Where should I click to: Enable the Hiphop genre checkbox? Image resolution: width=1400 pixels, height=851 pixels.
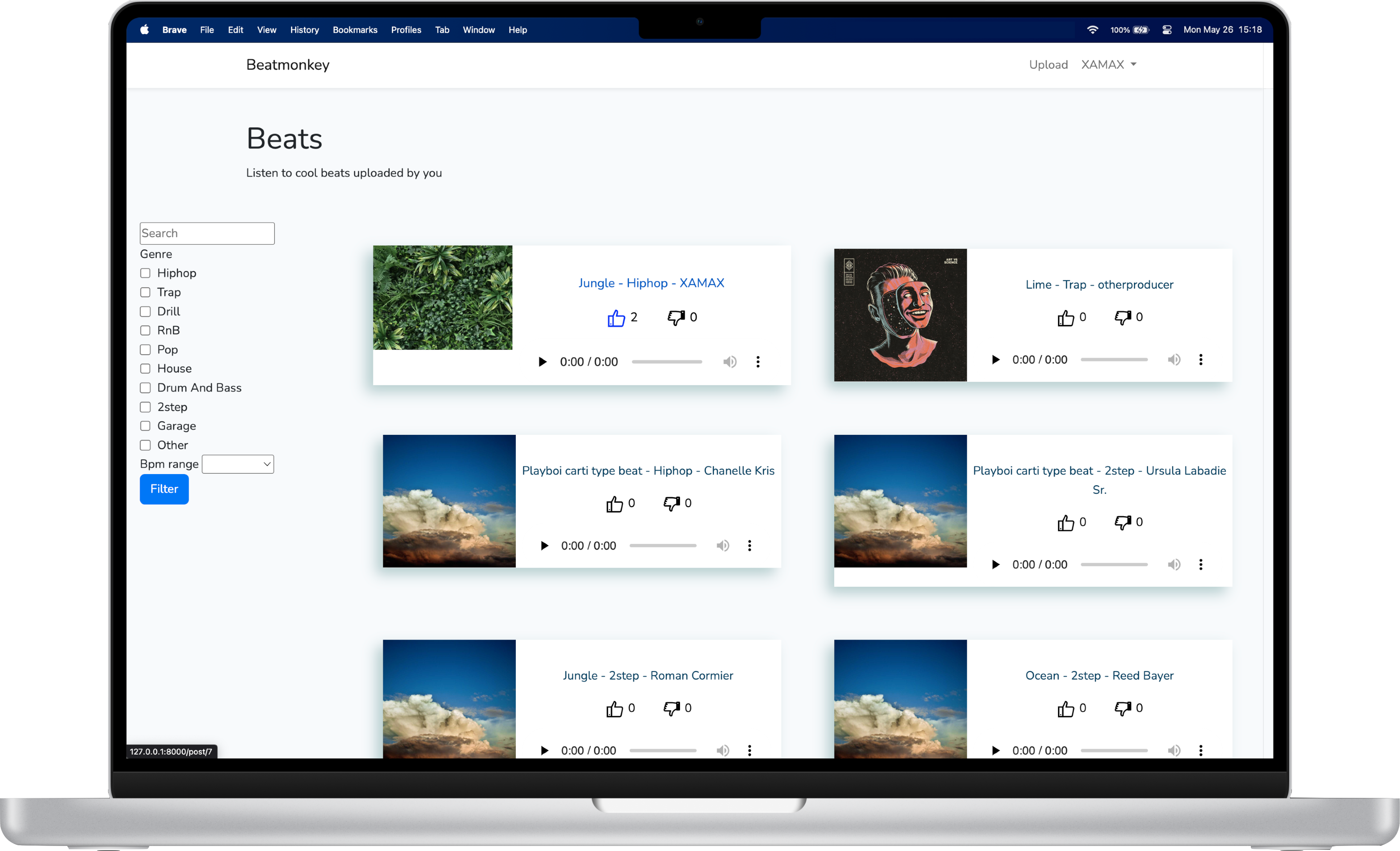(146, 273)
